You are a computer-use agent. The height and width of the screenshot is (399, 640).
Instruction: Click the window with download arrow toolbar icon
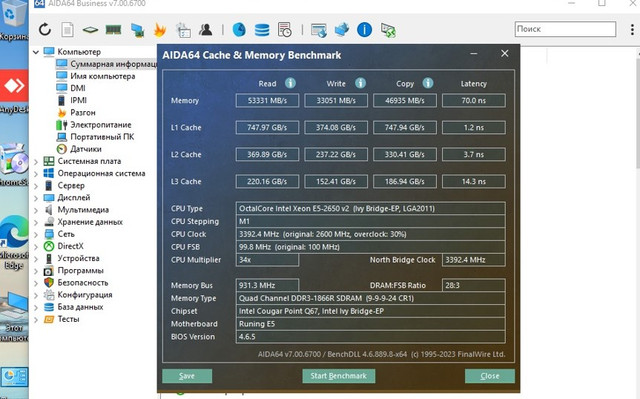point(319,30)
